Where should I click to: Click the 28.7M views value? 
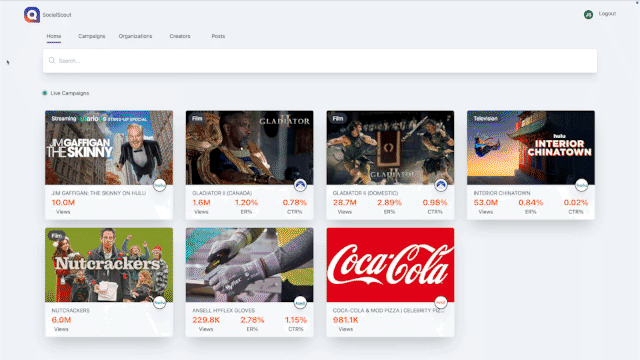[345, 202]
